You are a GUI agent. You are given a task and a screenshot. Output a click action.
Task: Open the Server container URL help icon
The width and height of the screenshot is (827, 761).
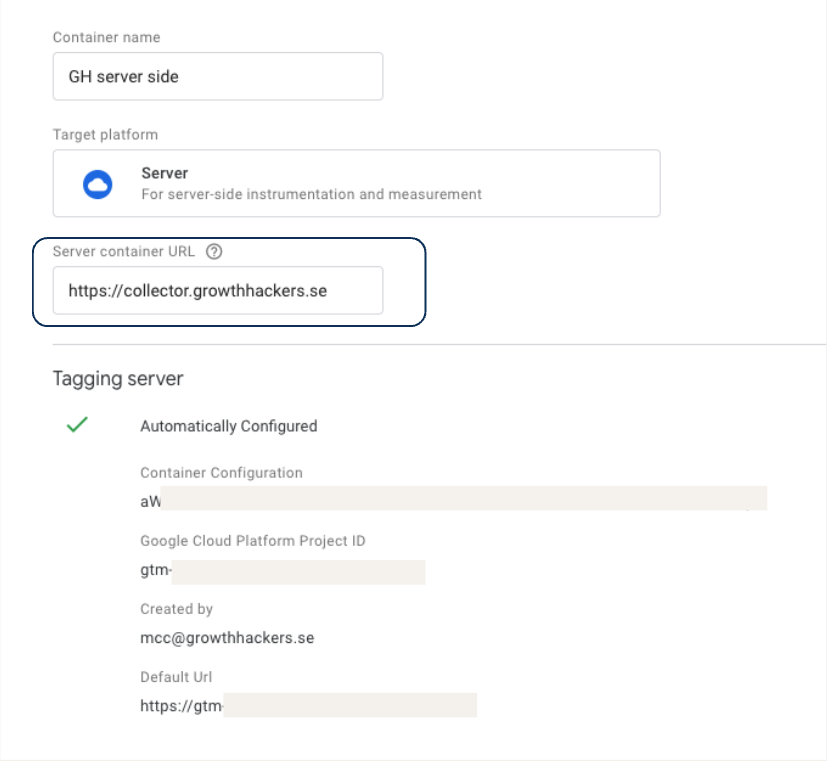click(213, 252)
